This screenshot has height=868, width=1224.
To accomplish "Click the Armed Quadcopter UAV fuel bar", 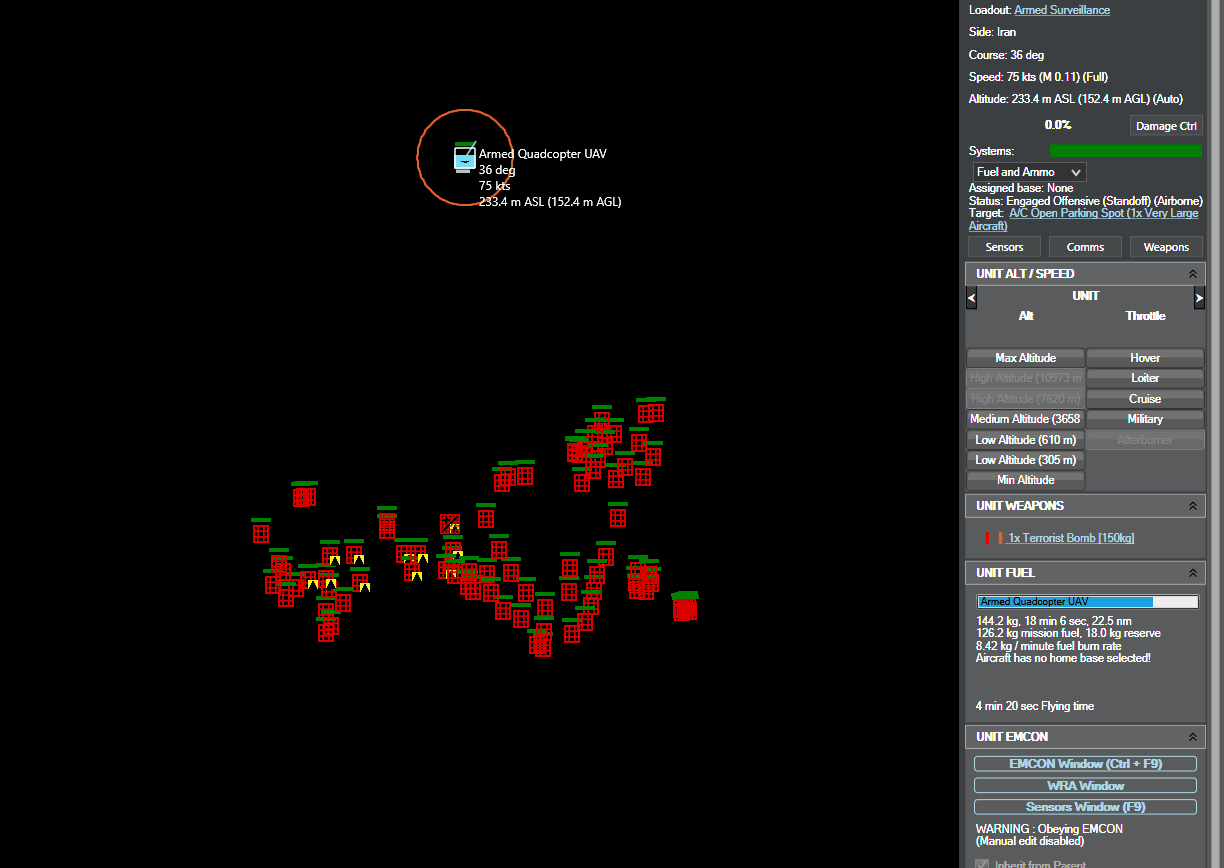I will (x=1087, y=602).
